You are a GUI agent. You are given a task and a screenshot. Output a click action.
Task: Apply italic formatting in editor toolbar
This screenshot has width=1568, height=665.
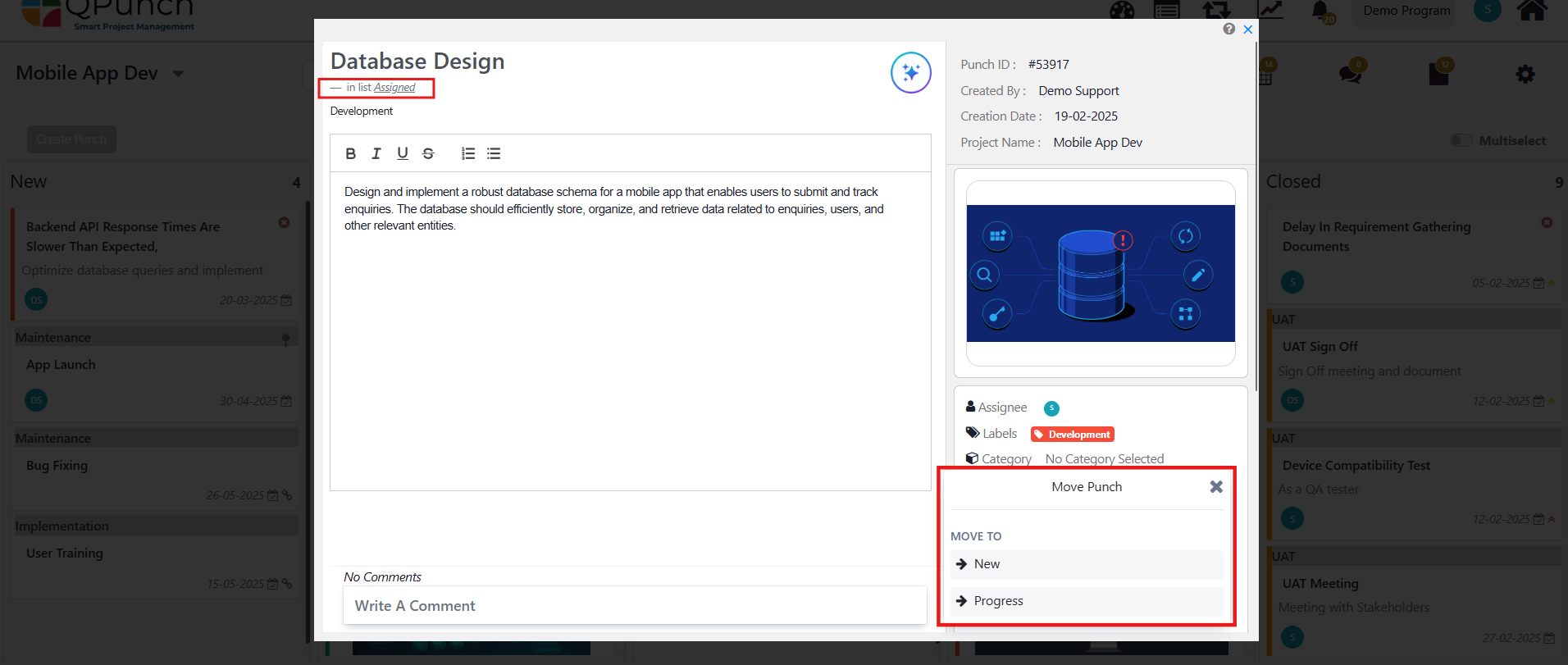(x=376, y=153)
